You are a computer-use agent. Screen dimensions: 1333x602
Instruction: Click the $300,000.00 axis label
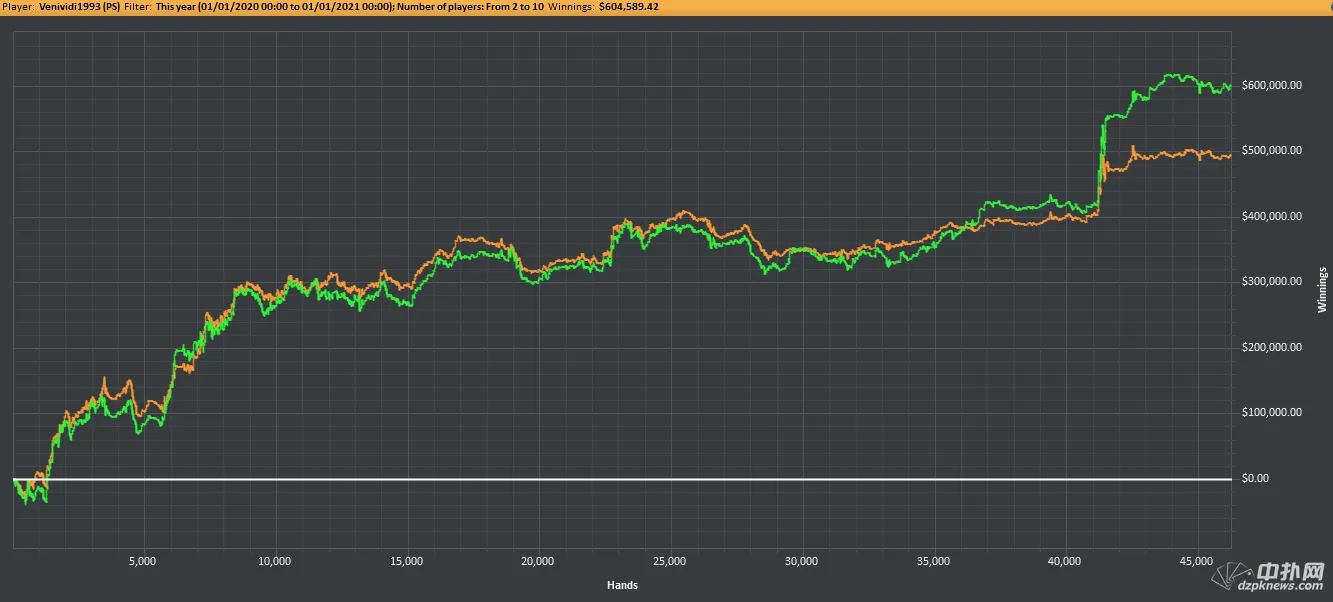[1271, 282]
